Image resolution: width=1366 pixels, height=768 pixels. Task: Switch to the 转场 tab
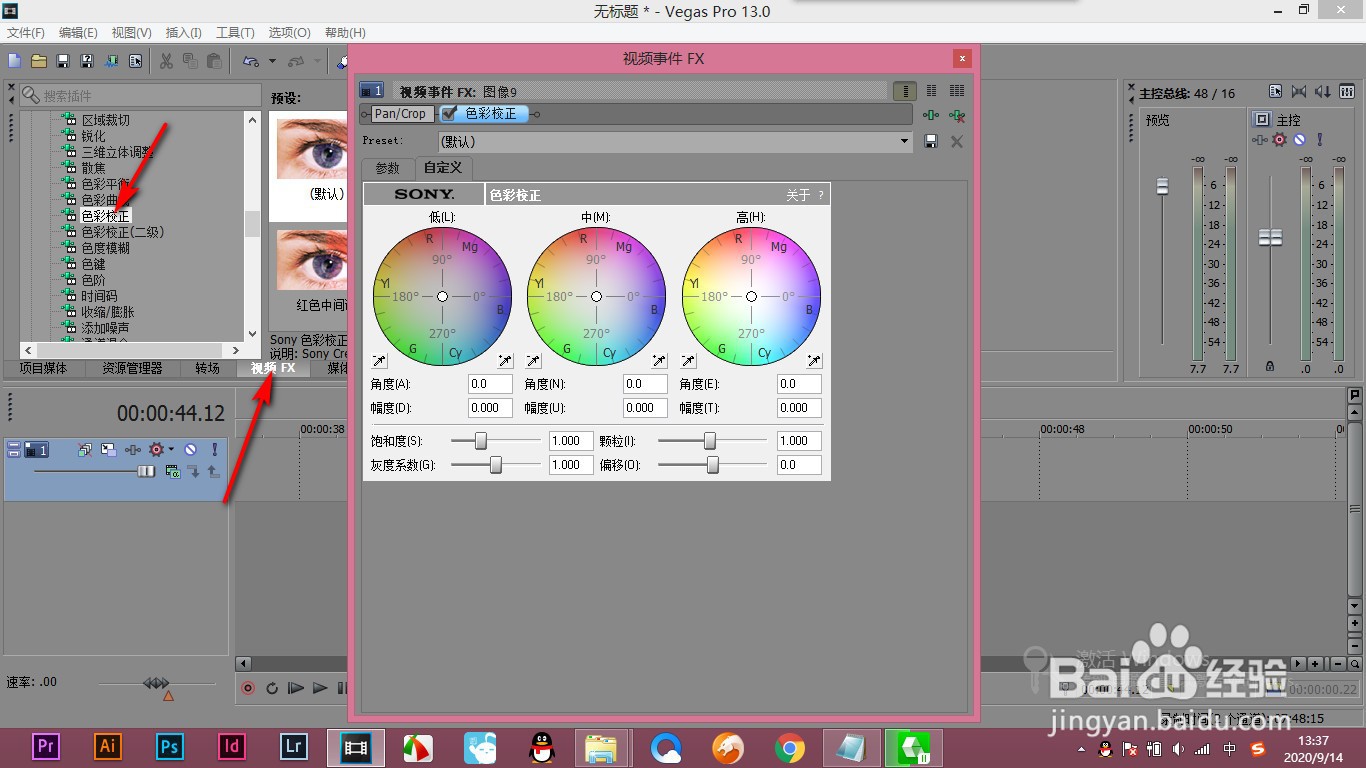pyautogui.click(x=208, y=368)
